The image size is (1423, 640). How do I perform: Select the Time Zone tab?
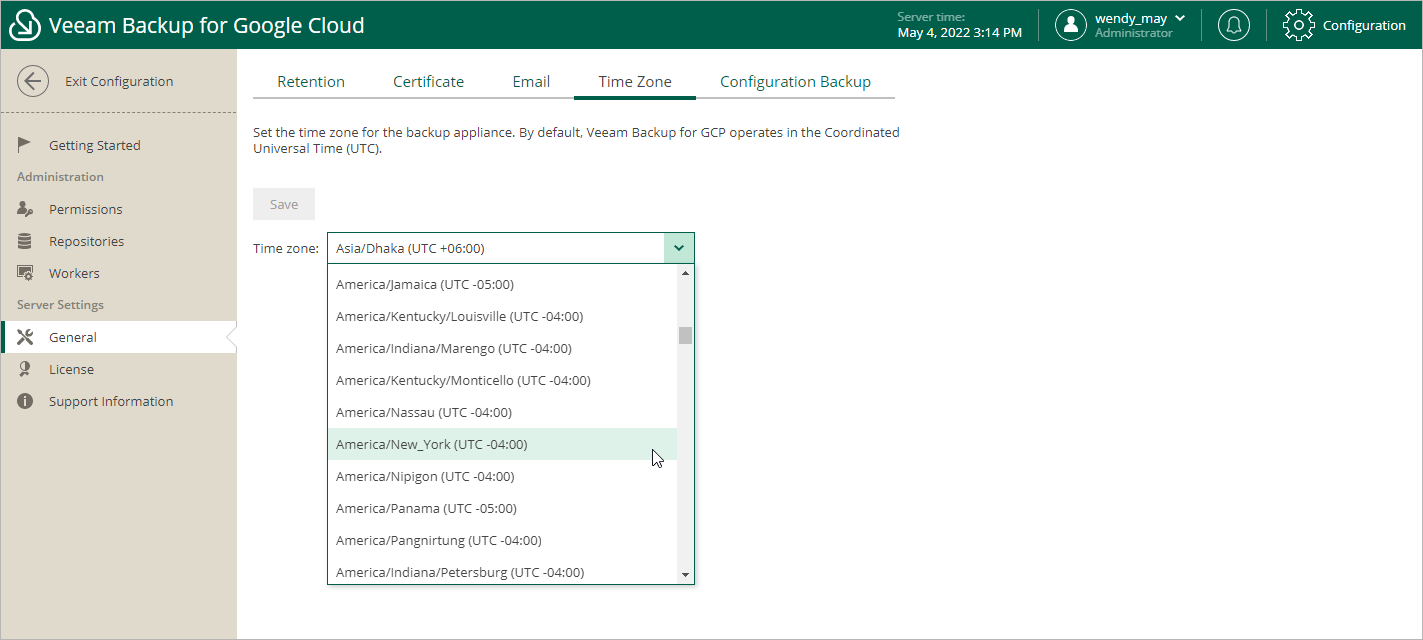(635, 82)
